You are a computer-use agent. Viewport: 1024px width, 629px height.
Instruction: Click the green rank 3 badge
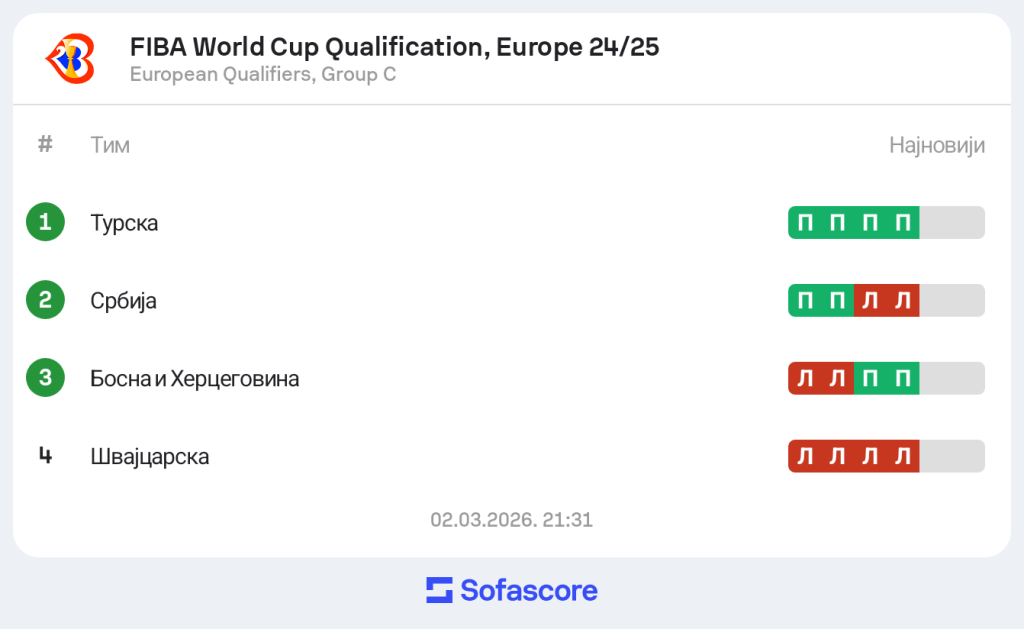click(x=45, y=378)
